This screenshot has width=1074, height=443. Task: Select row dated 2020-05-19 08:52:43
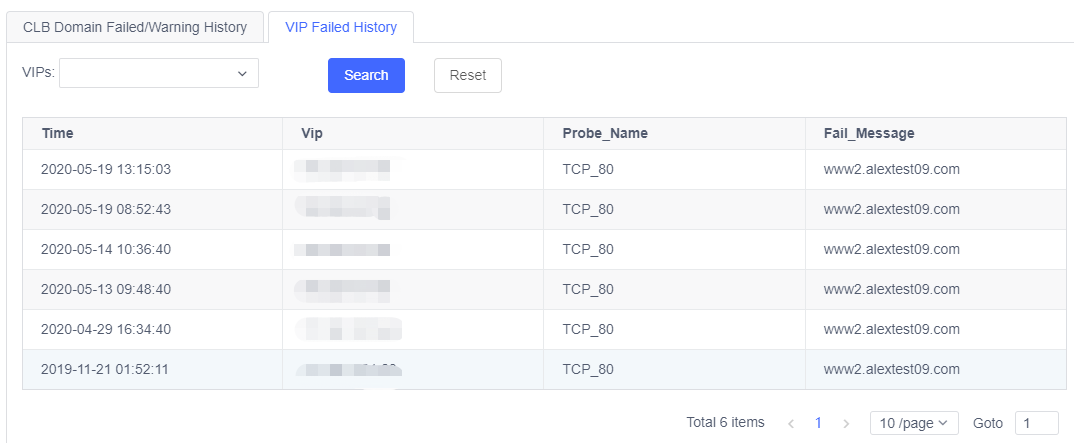106,209
